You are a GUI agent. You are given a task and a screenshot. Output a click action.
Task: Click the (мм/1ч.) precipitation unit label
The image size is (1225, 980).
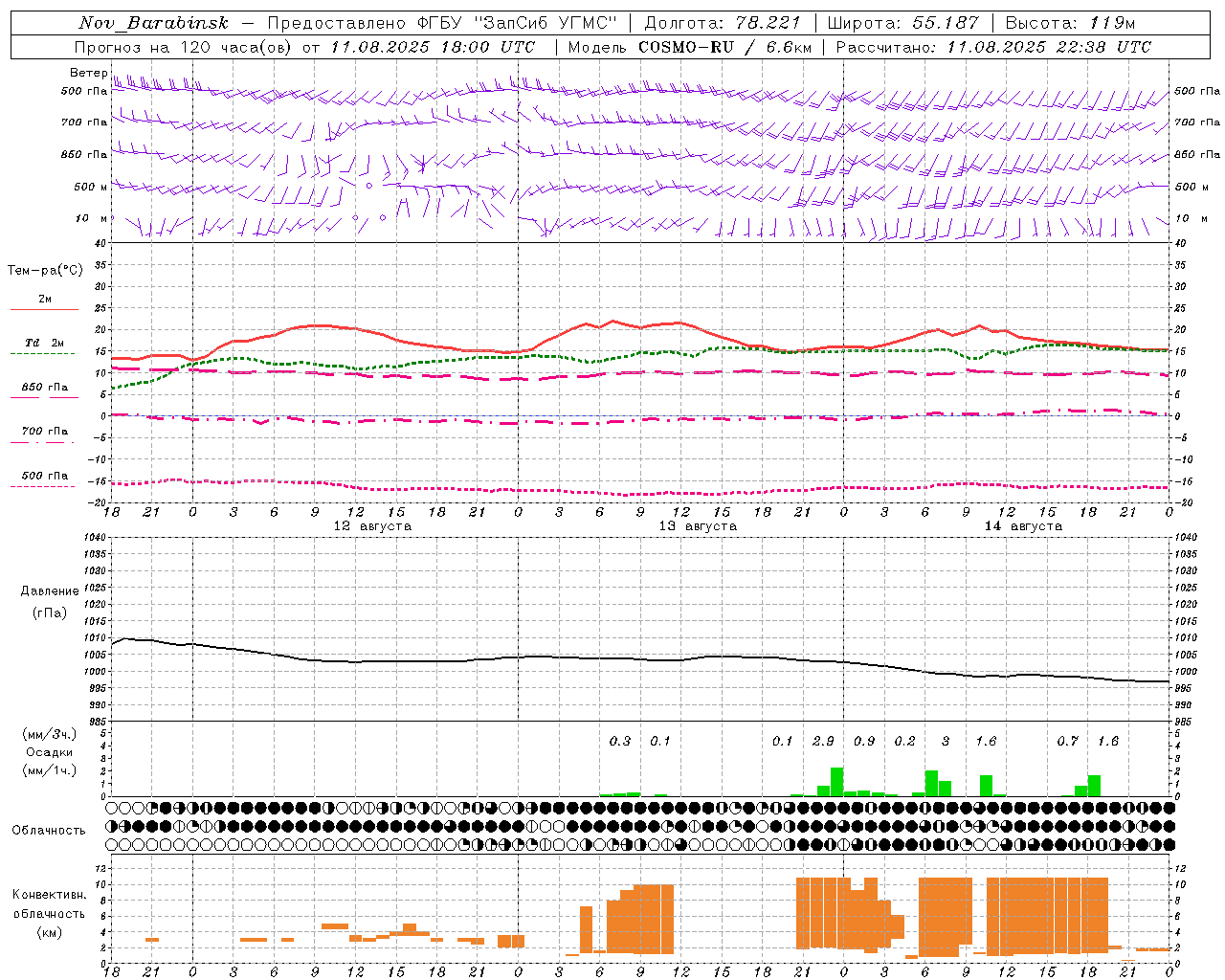point(49,770)
